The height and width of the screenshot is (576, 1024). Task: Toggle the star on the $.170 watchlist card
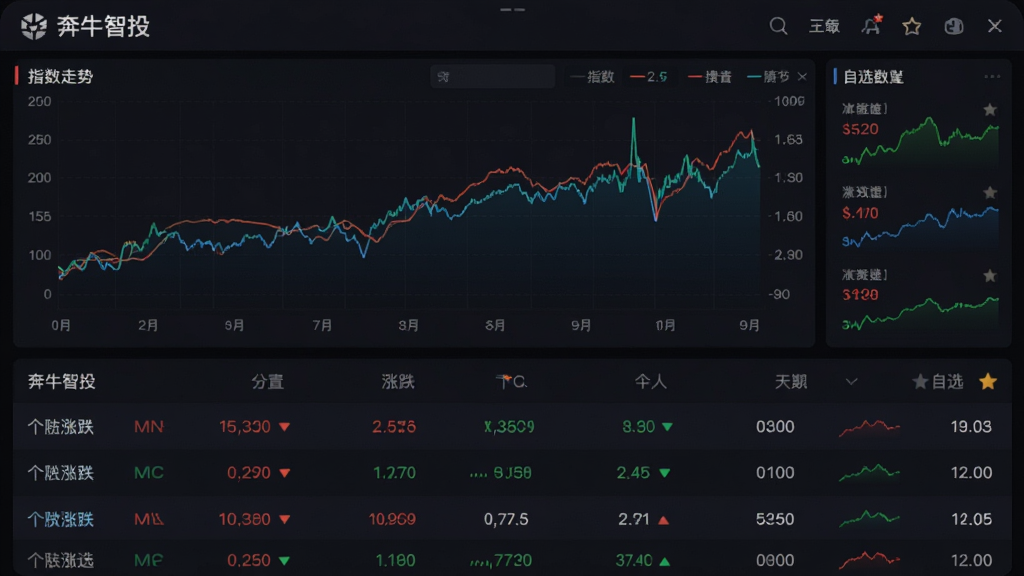point(990,193)
